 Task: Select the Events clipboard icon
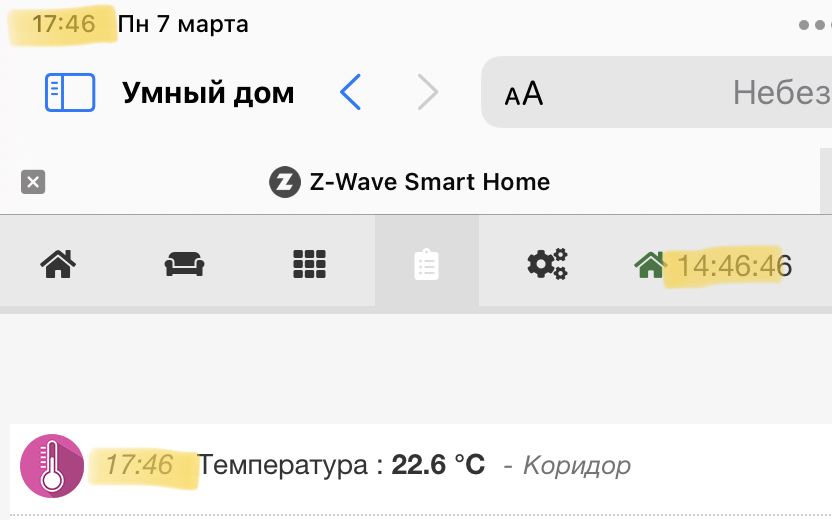427,264
